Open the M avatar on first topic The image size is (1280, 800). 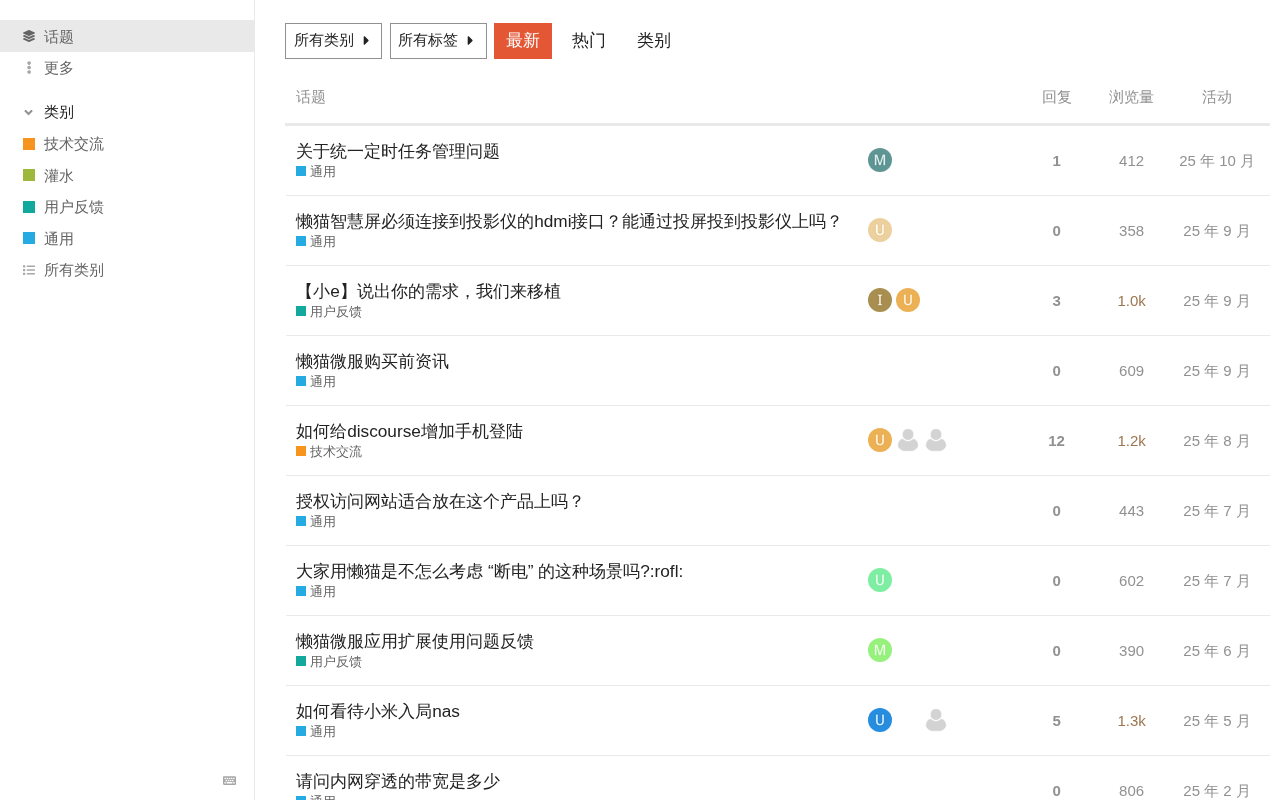(x=880, y=160)
